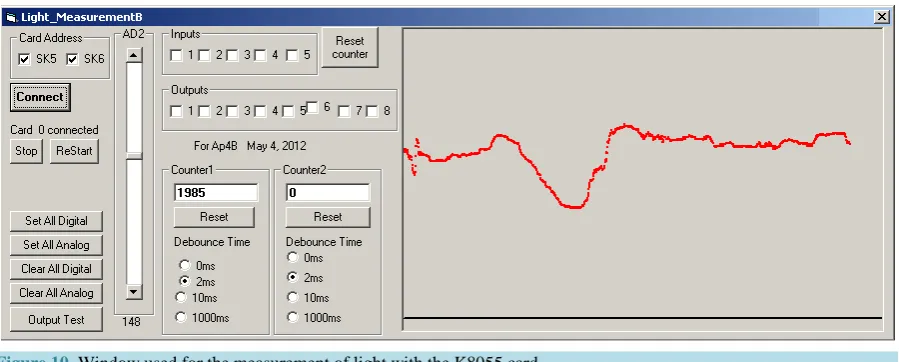
Task: Click Clear All Digital button
Action: click(x=56, y=269)
